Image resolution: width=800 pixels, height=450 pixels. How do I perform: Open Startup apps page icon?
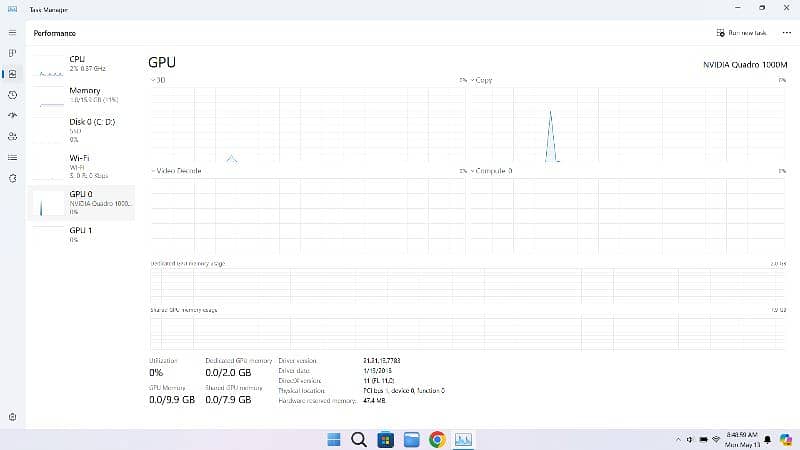click(x=12, y=115)
